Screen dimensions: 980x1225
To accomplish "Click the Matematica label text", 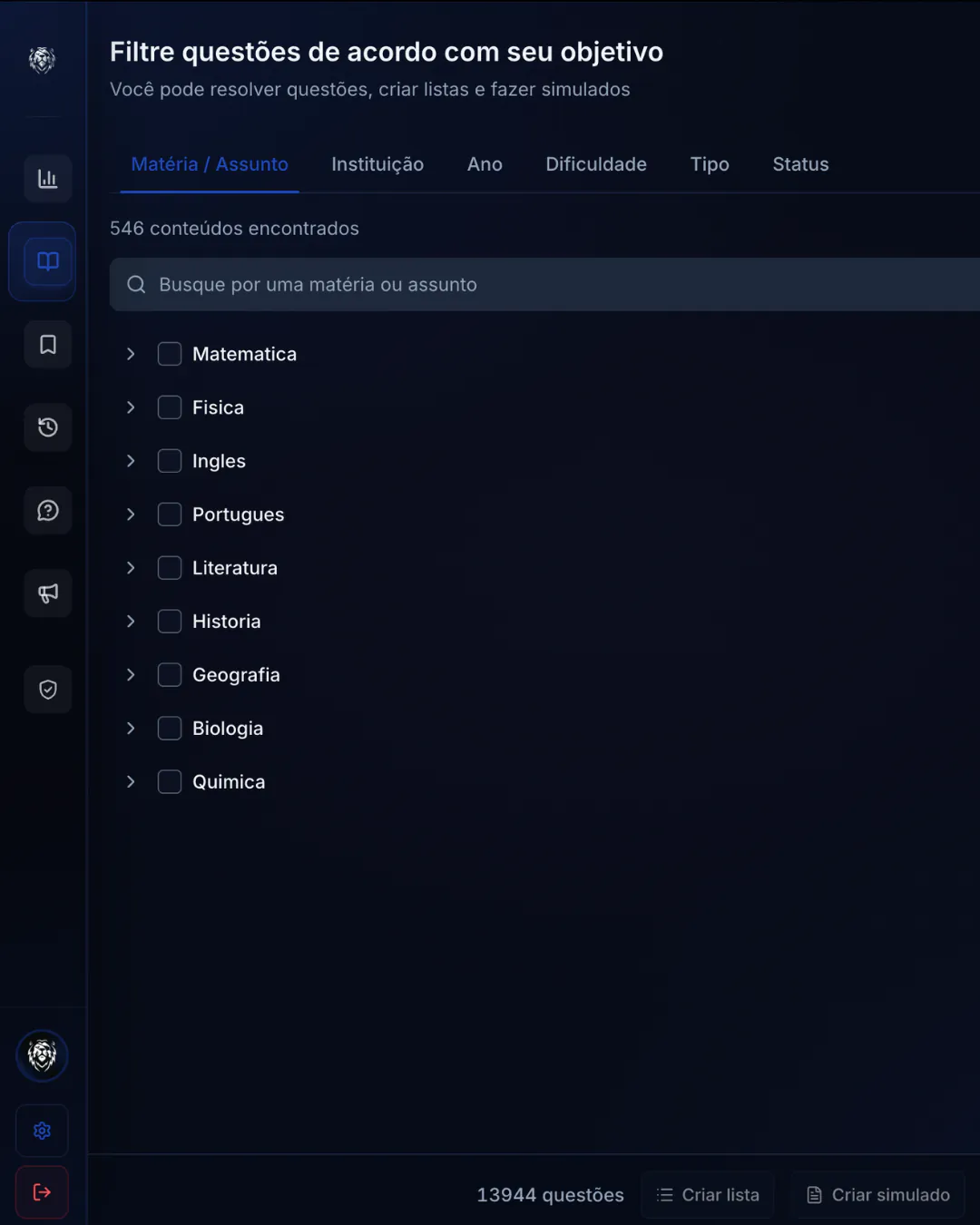I will click(244, 354).
